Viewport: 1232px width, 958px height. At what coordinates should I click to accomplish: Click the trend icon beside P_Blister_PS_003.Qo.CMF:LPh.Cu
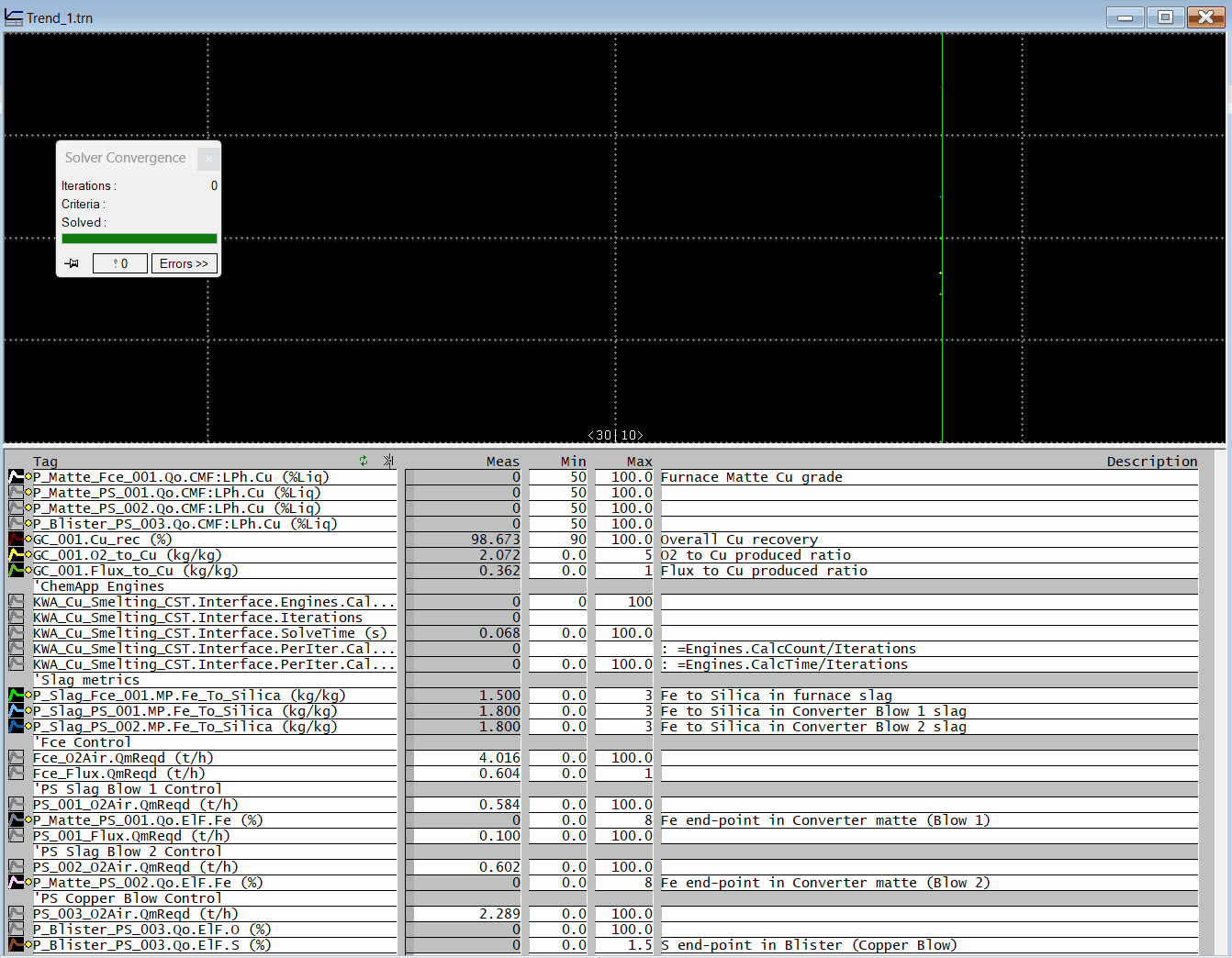pyautogui.click(x=16, y=524)
